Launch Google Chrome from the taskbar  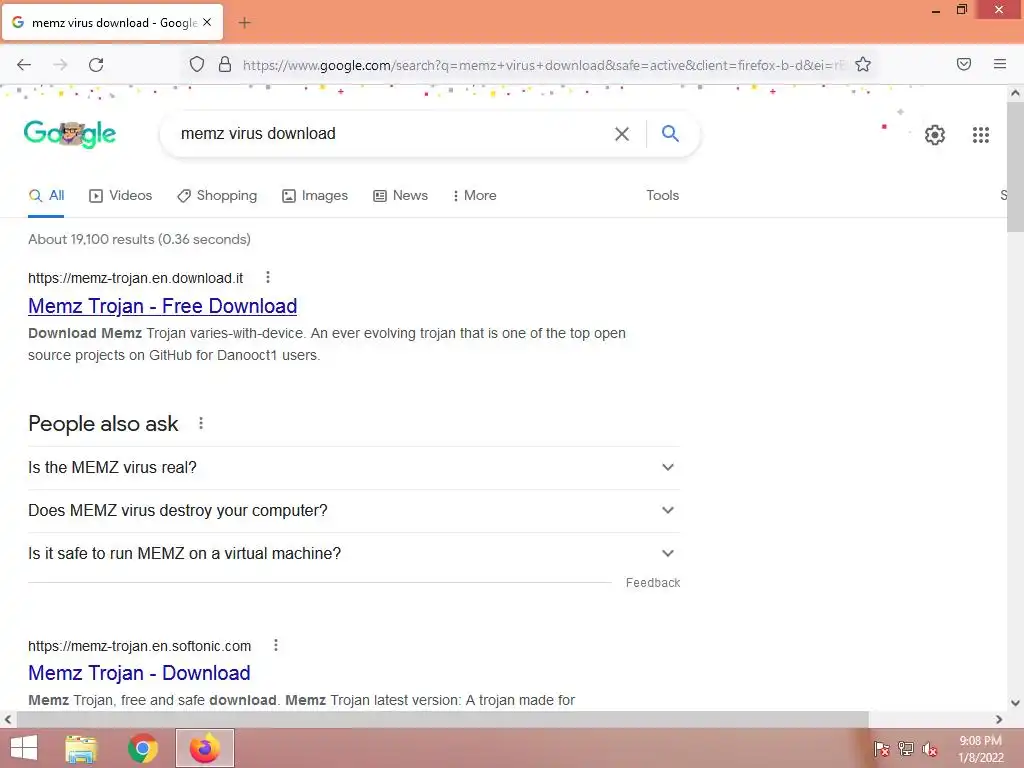(142, 748)
